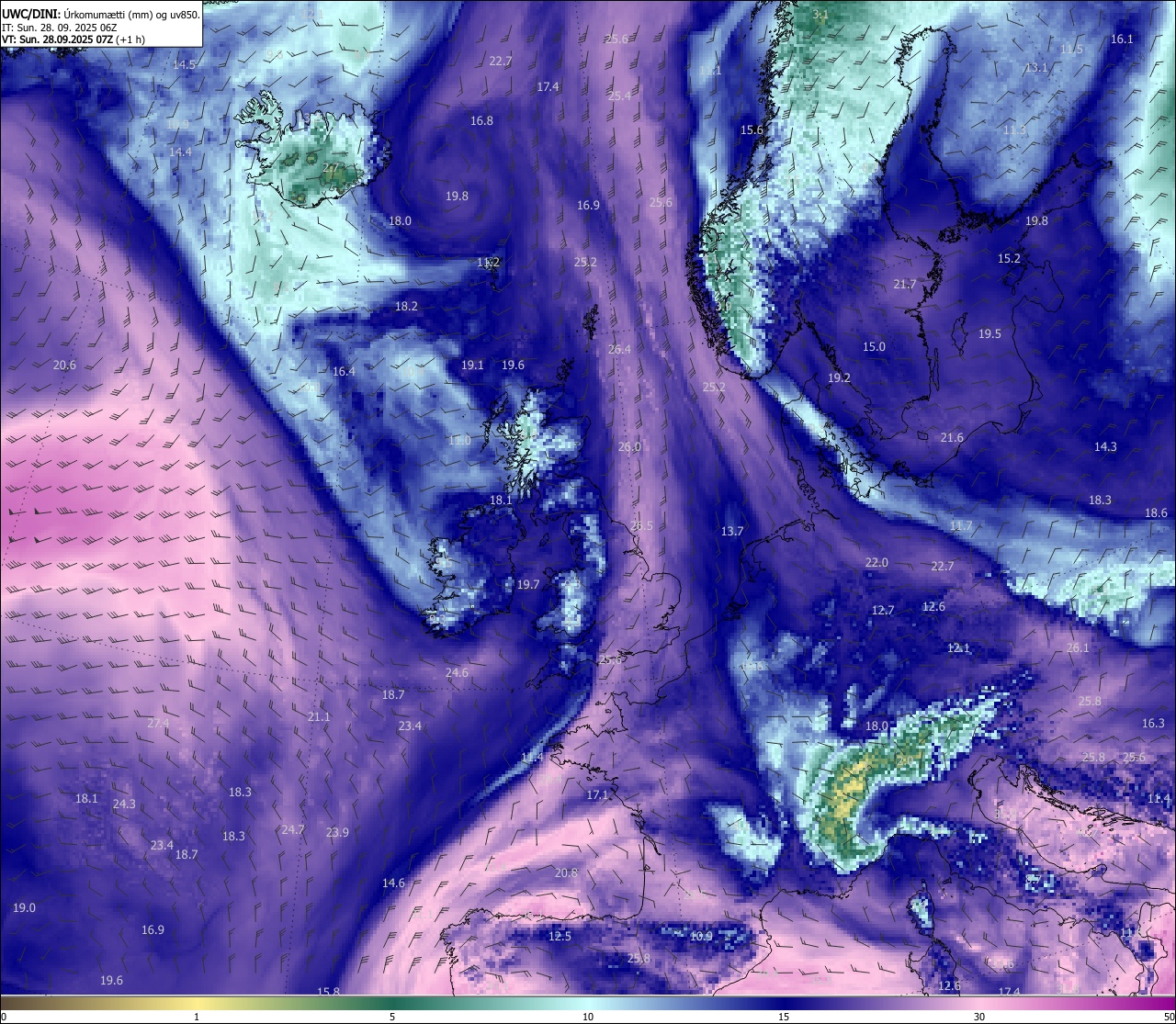1176x1024 pixels.
Task: Click the 19.0 value label
Action: tap(24, 907)
